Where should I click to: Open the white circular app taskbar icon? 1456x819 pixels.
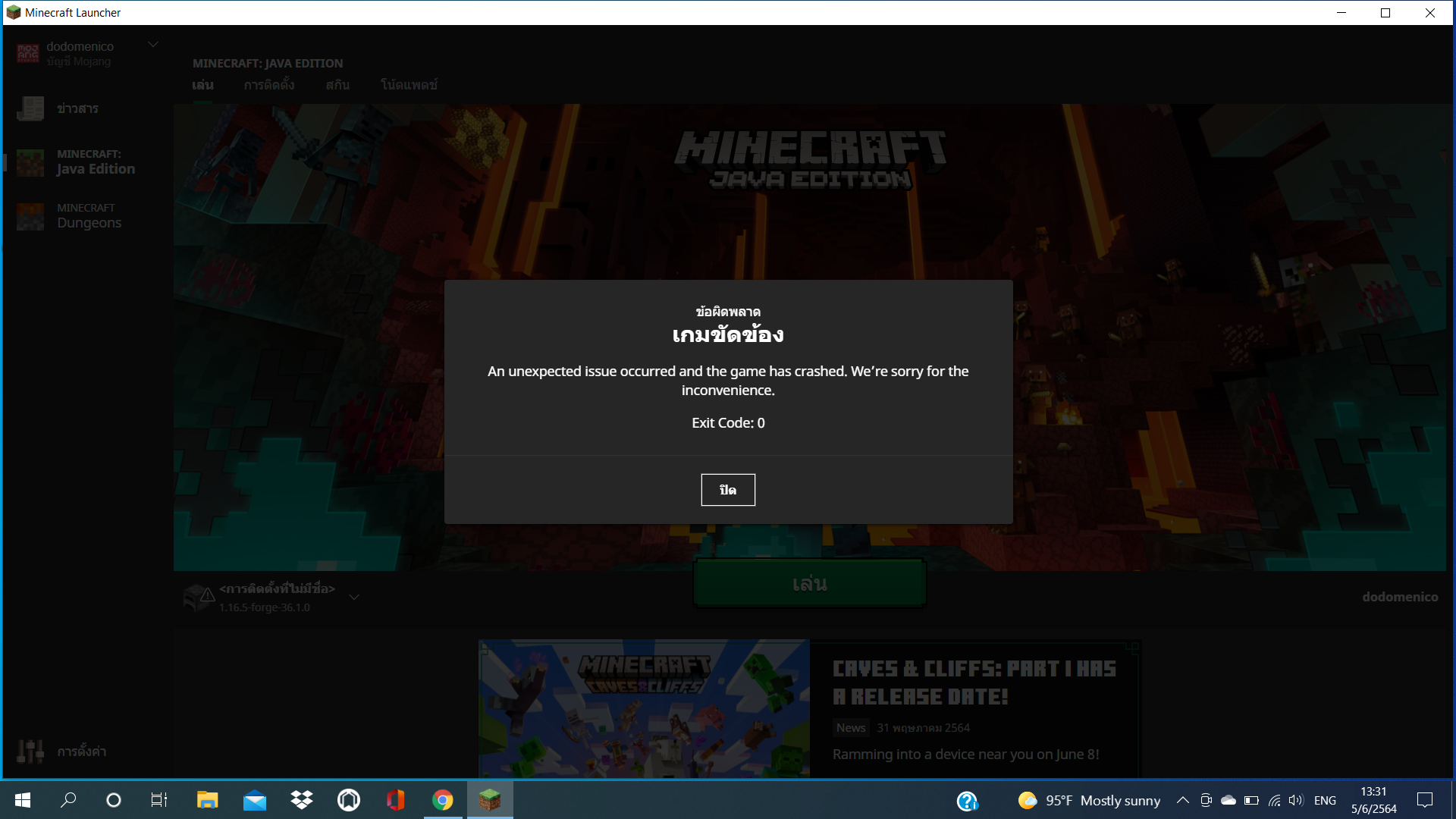[x=349, y=800]
